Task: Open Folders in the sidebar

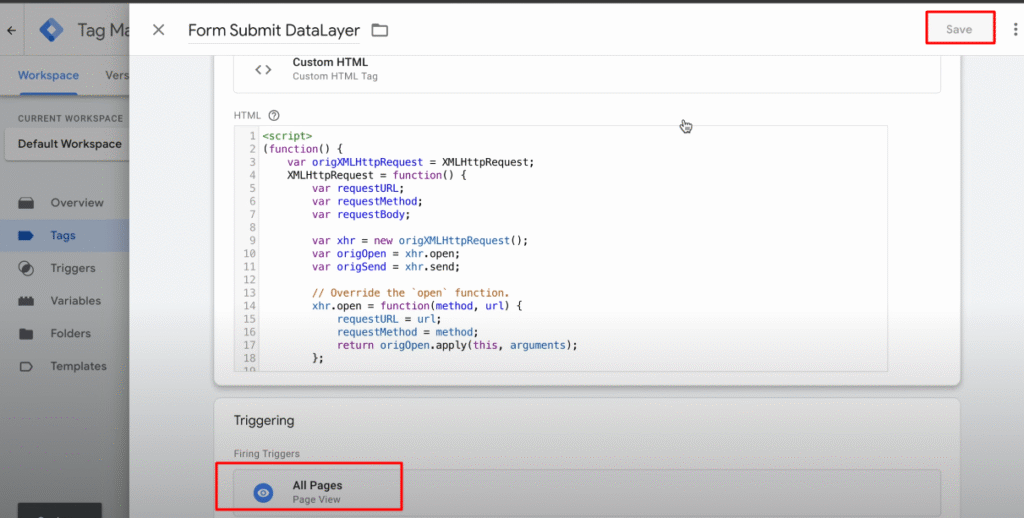Action: [70, 334]
